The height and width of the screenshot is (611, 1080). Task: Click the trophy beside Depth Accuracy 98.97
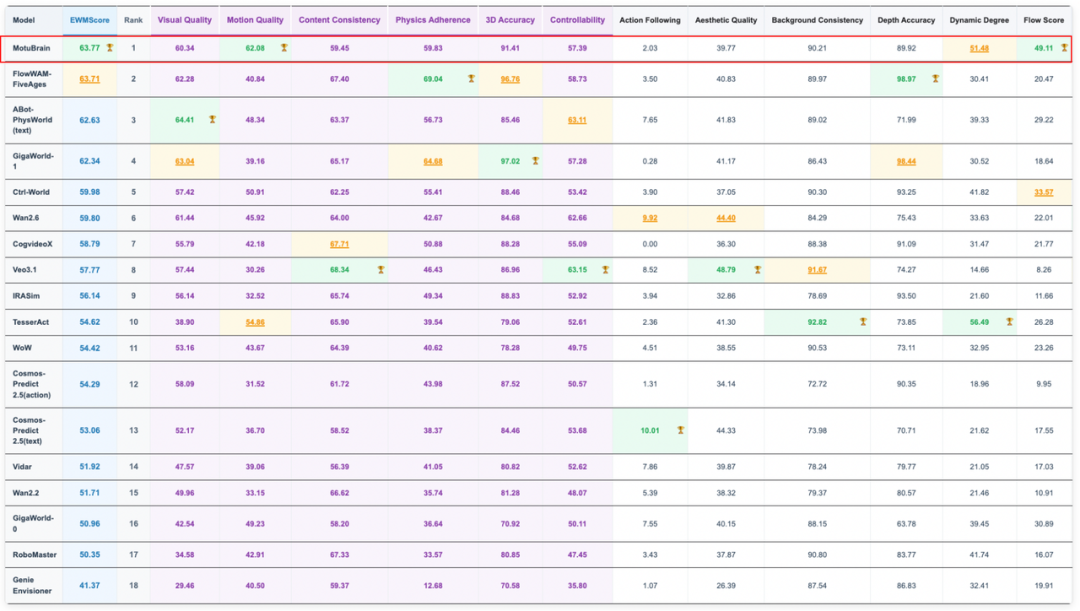coord(935,78)
